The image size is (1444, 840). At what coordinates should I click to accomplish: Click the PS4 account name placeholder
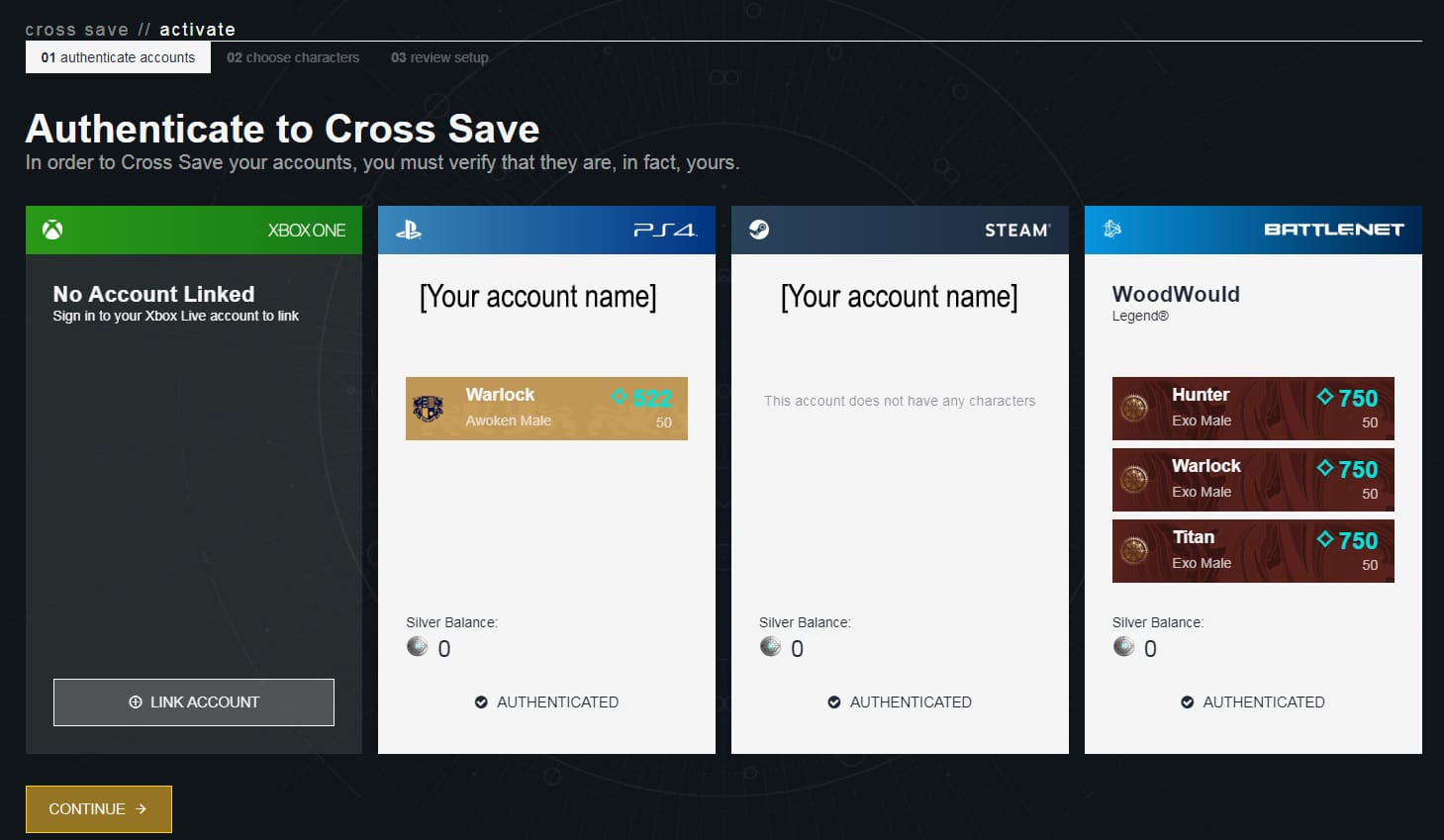click(538, 296)
